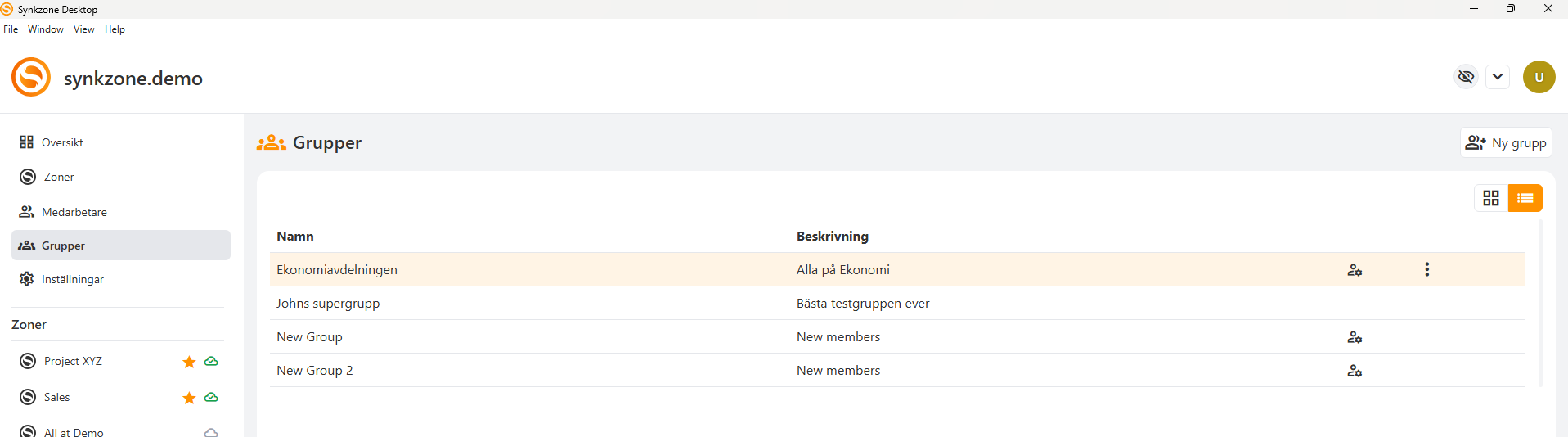Click the All at Demo cloud icon
The image size is (1568, 437).
(211, 432)
